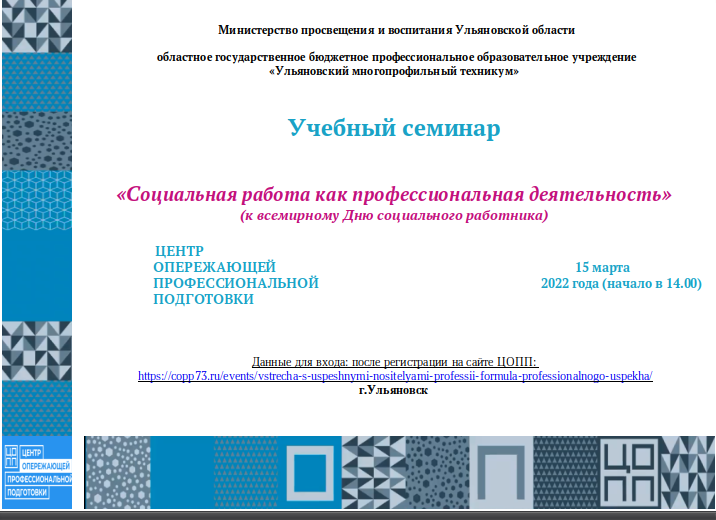Select the 'Учебный семинар' heading
The height and width of the screenshot is (520, 716).
tap(394, 128)
